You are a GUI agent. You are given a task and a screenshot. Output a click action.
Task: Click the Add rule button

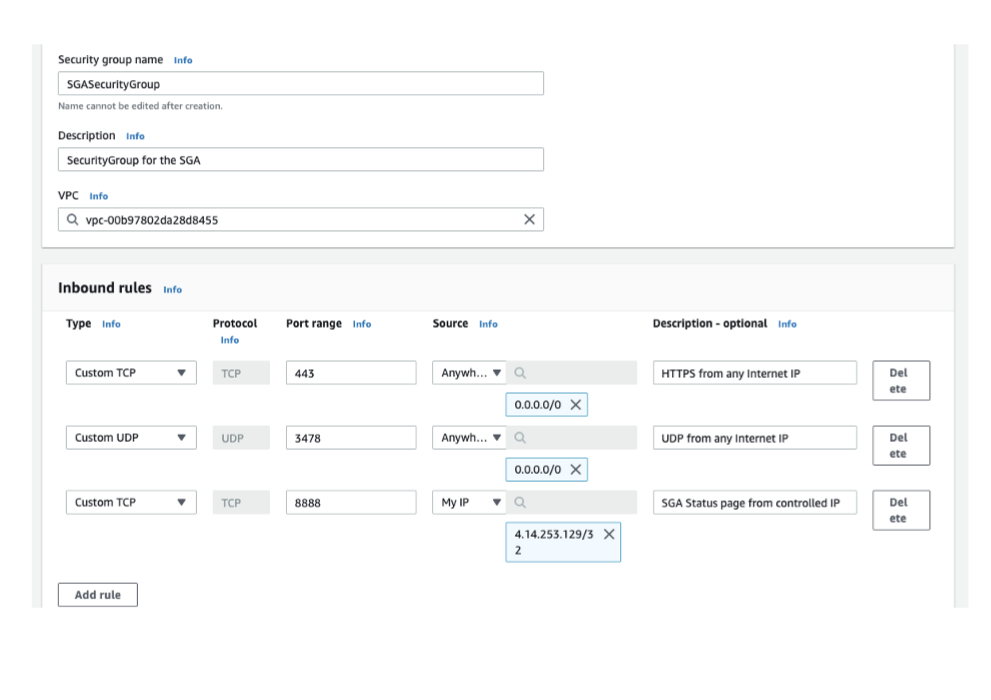coord(97,595)
